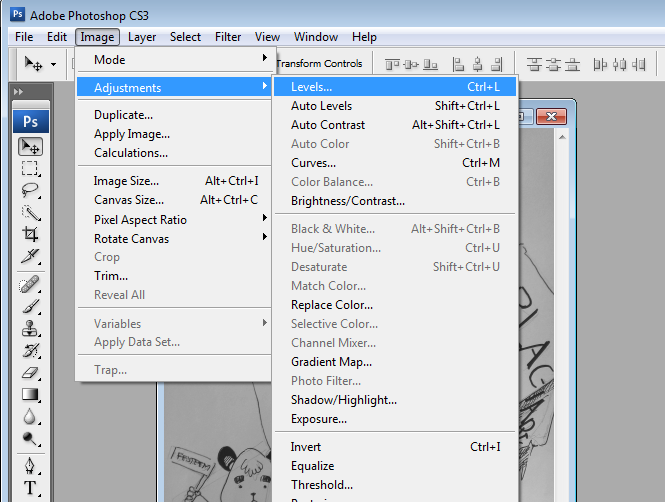The image size is (665, 502).
Task: Click Align Left Edges icon
Action: pos(458,64)
